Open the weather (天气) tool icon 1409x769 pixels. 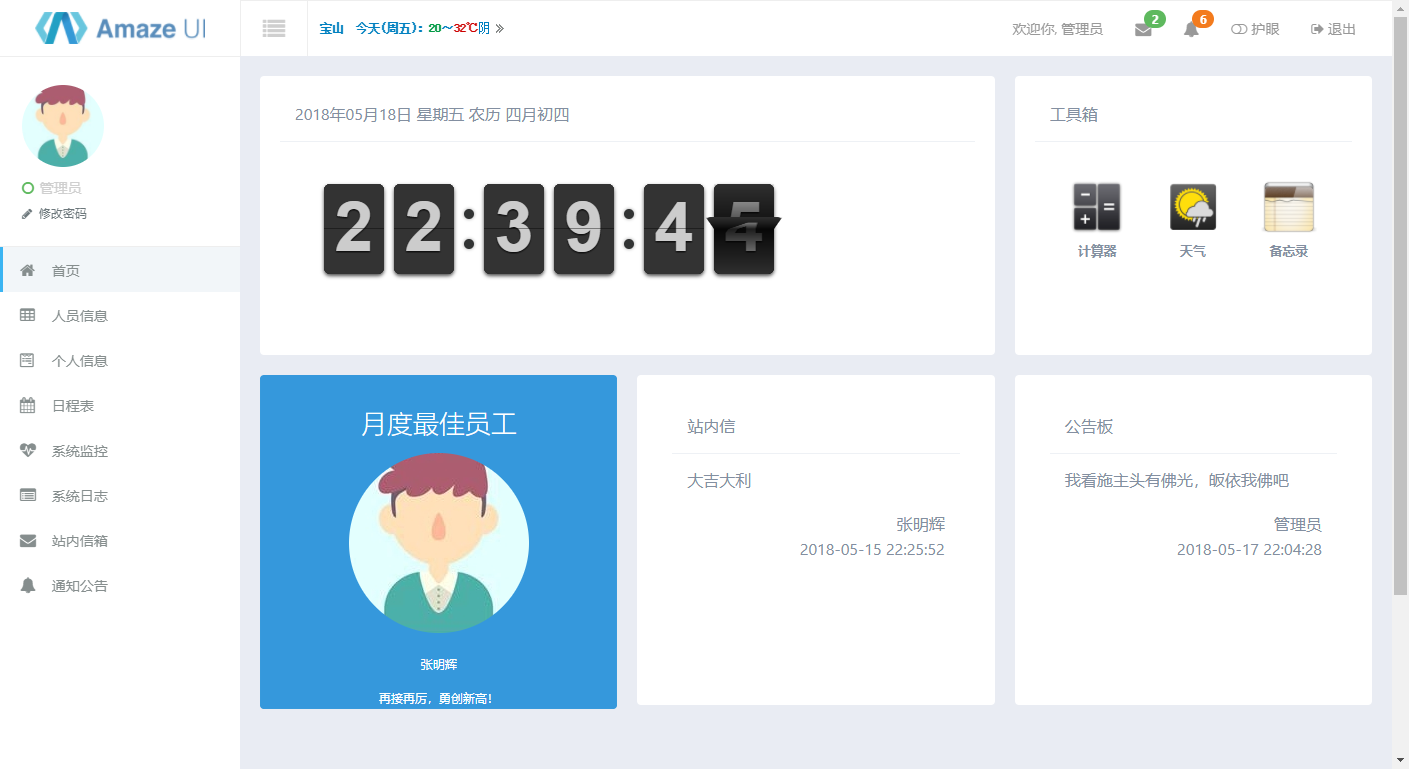point(1192,208)
